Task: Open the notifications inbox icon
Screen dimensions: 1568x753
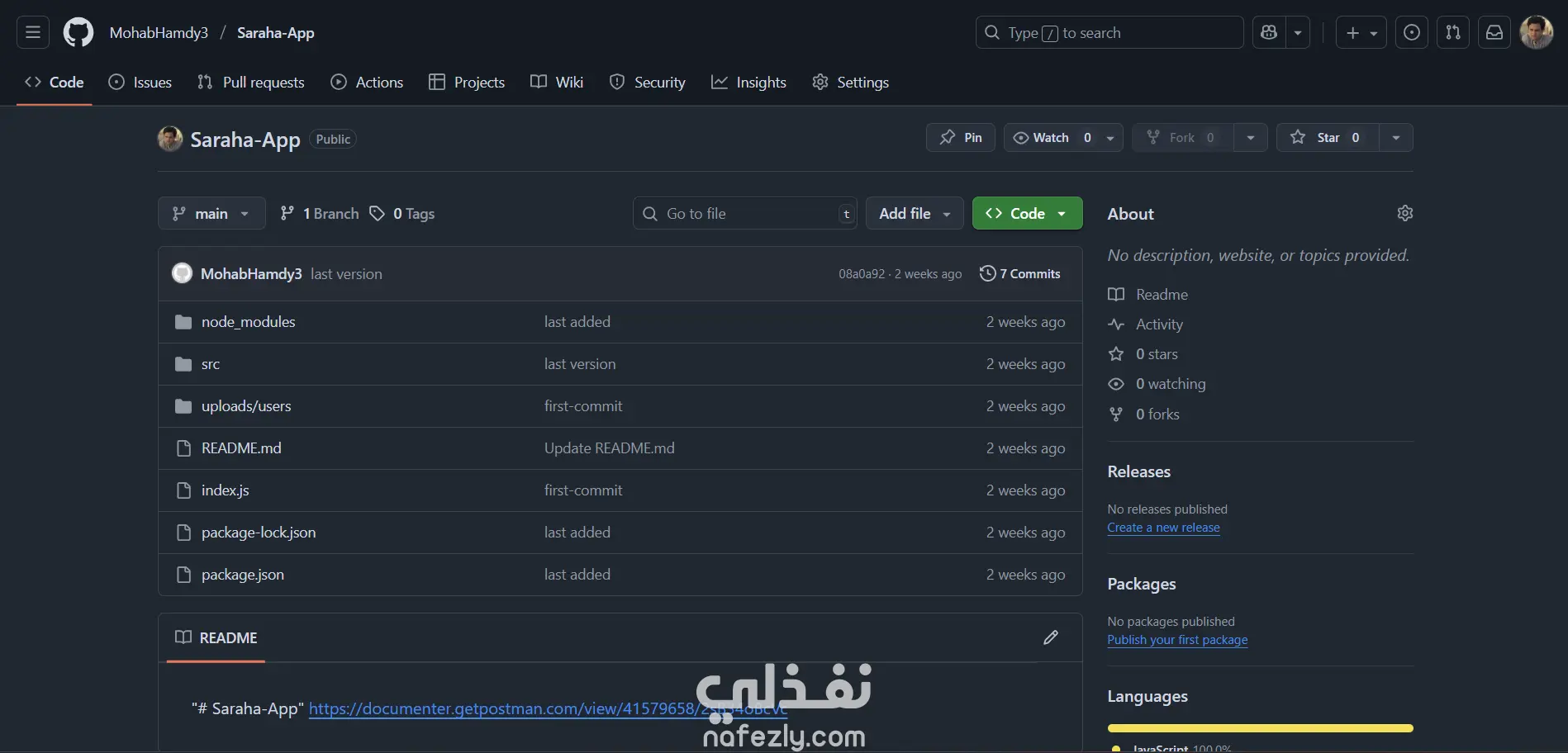Action: click(x=1494, y=32)
